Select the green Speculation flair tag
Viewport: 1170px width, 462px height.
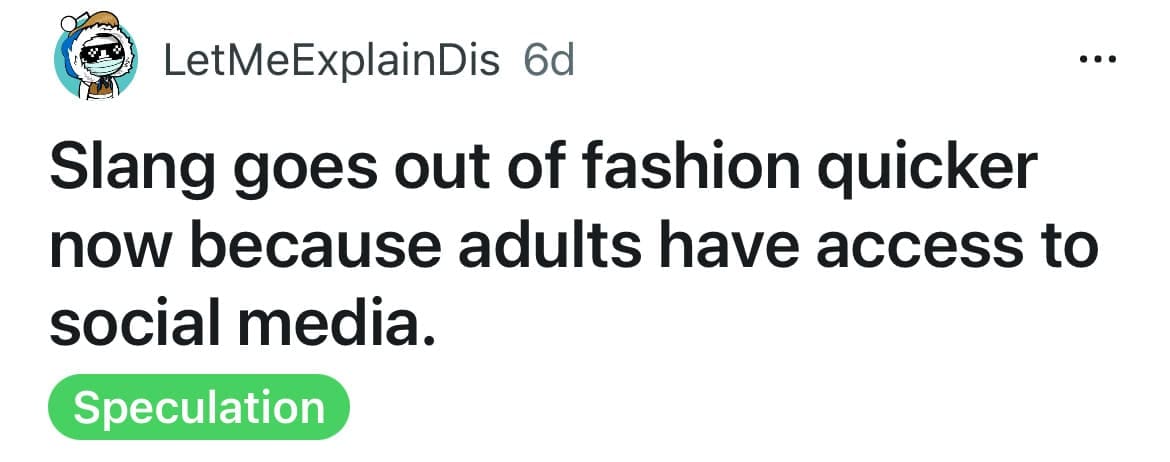coord(198,408)
